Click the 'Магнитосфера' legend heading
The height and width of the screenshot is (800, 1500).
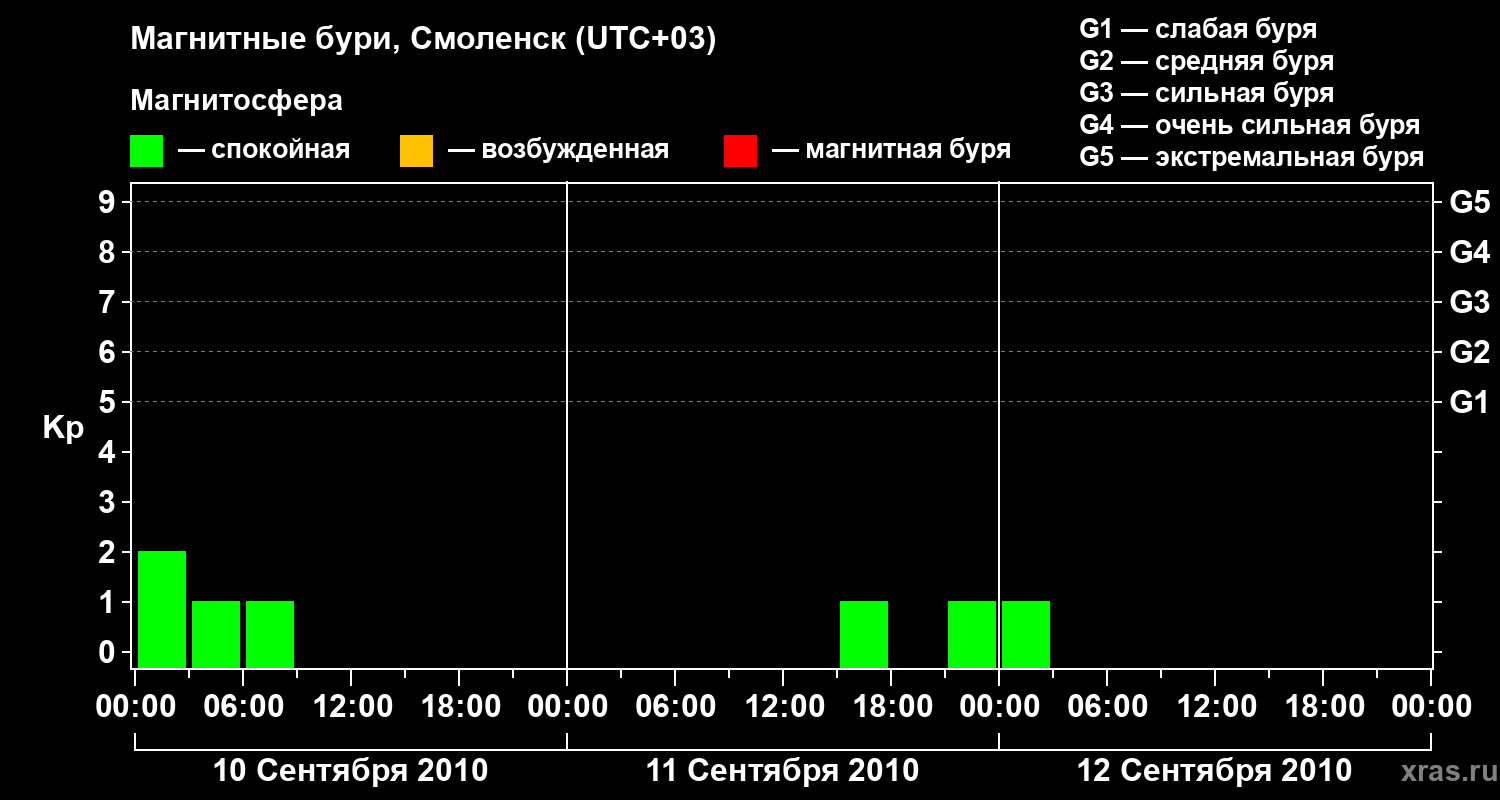(x=236, y=101)
